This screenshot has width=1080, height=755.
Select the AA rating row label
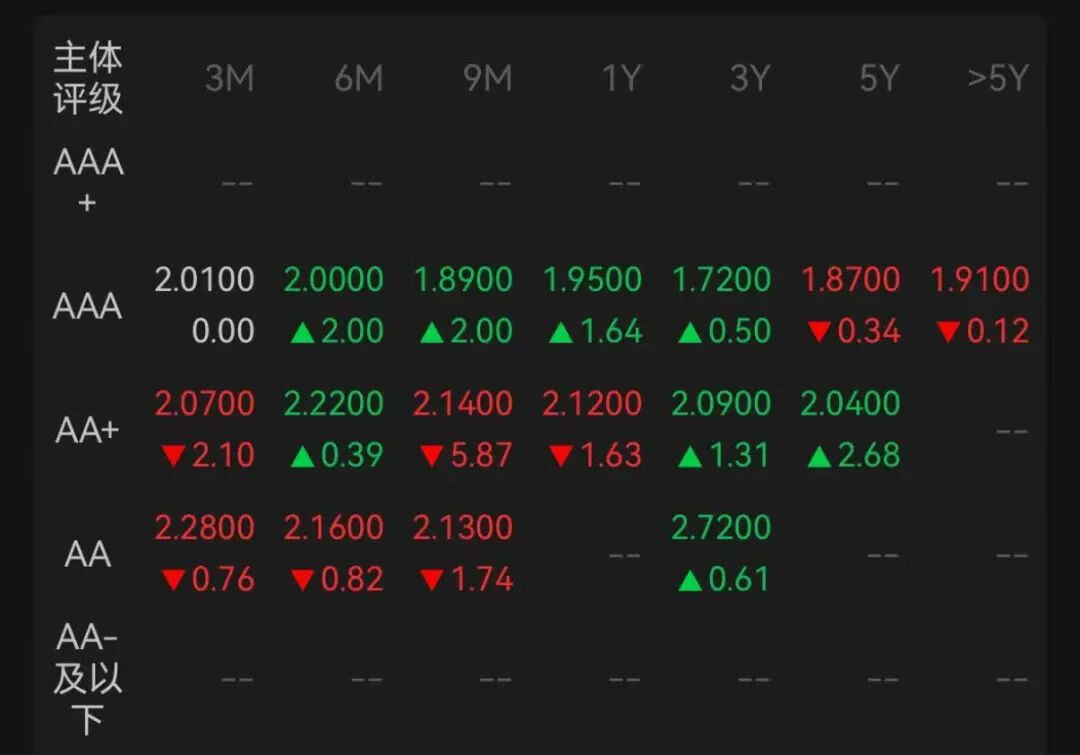[x=88, y=554]
